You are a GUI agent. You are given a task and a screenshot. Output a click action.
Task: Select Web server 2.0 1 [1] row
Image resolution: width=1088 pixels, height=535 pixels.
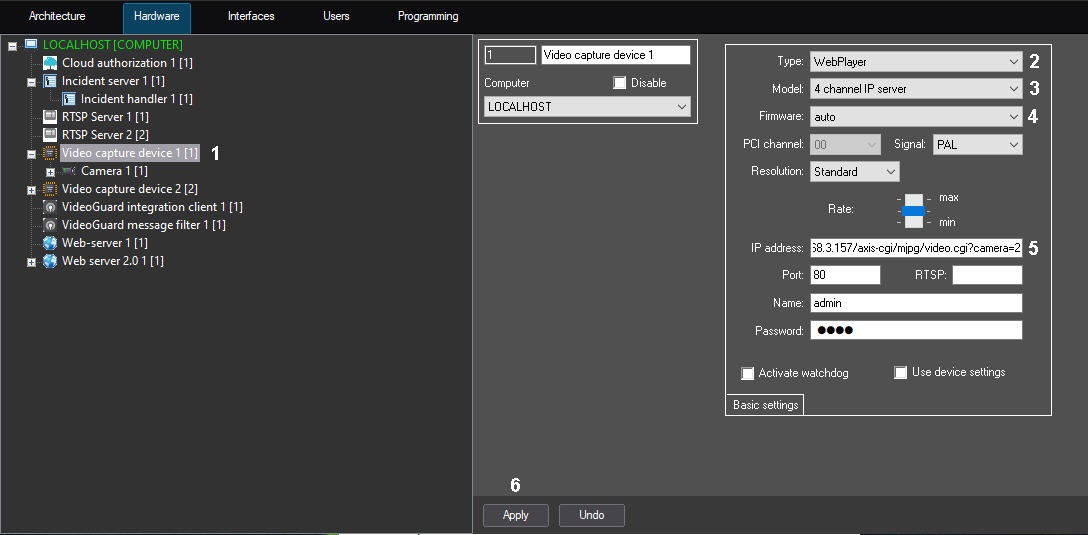coord(112,261)
